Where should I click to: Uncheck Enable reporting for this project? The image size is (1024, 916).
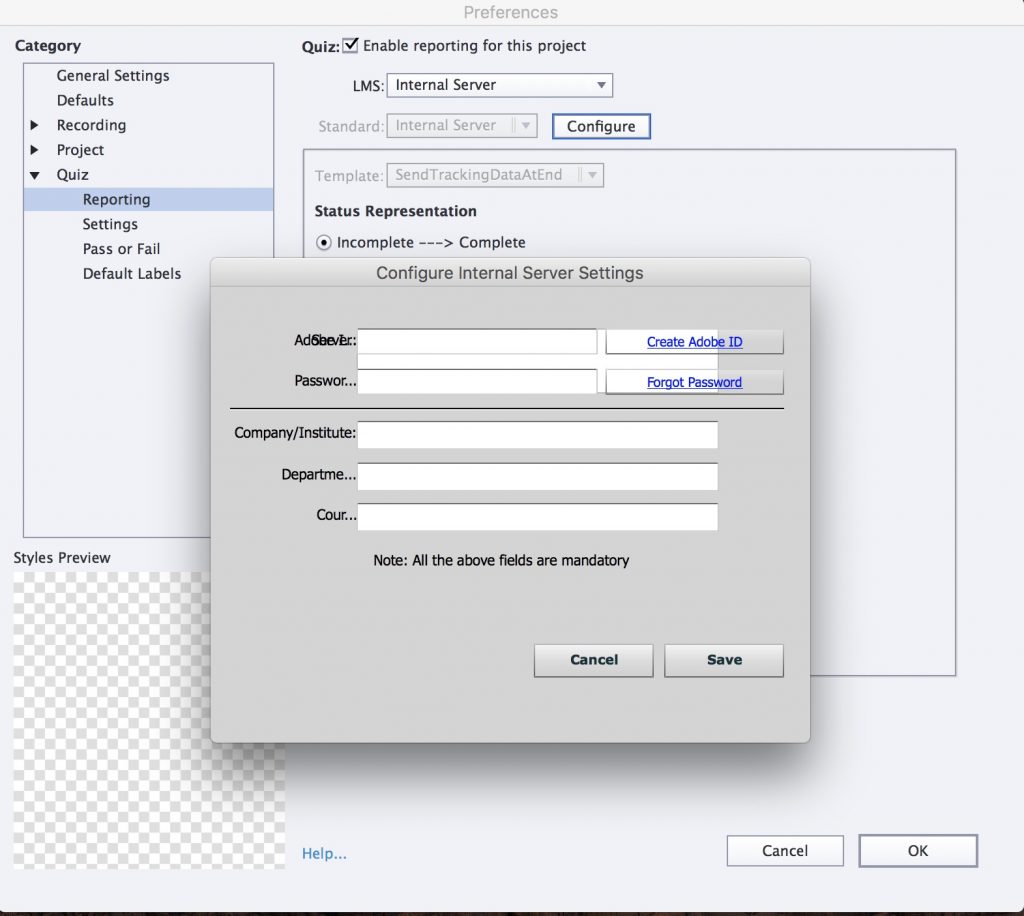pos(351,45)
